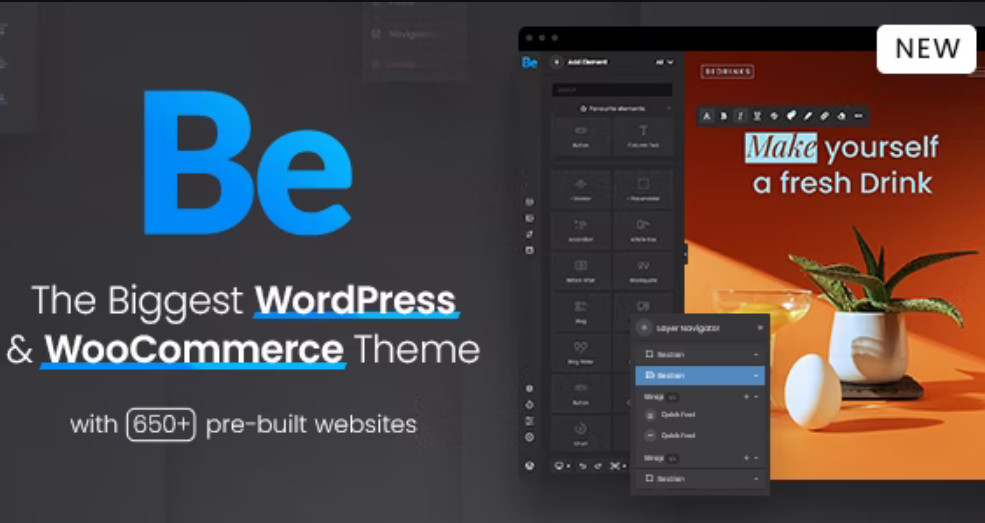Image resolution: width=985 pixels, height=523 pixels.
Task: Click the pencil icon in text toolbar
Action: click(808, 116)
